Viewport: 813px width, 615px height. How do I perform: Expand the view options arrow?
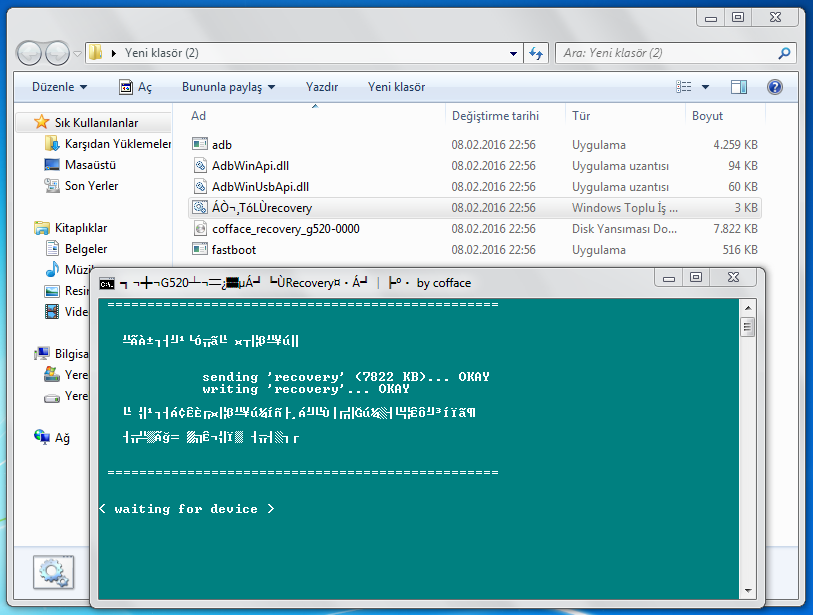705,87
